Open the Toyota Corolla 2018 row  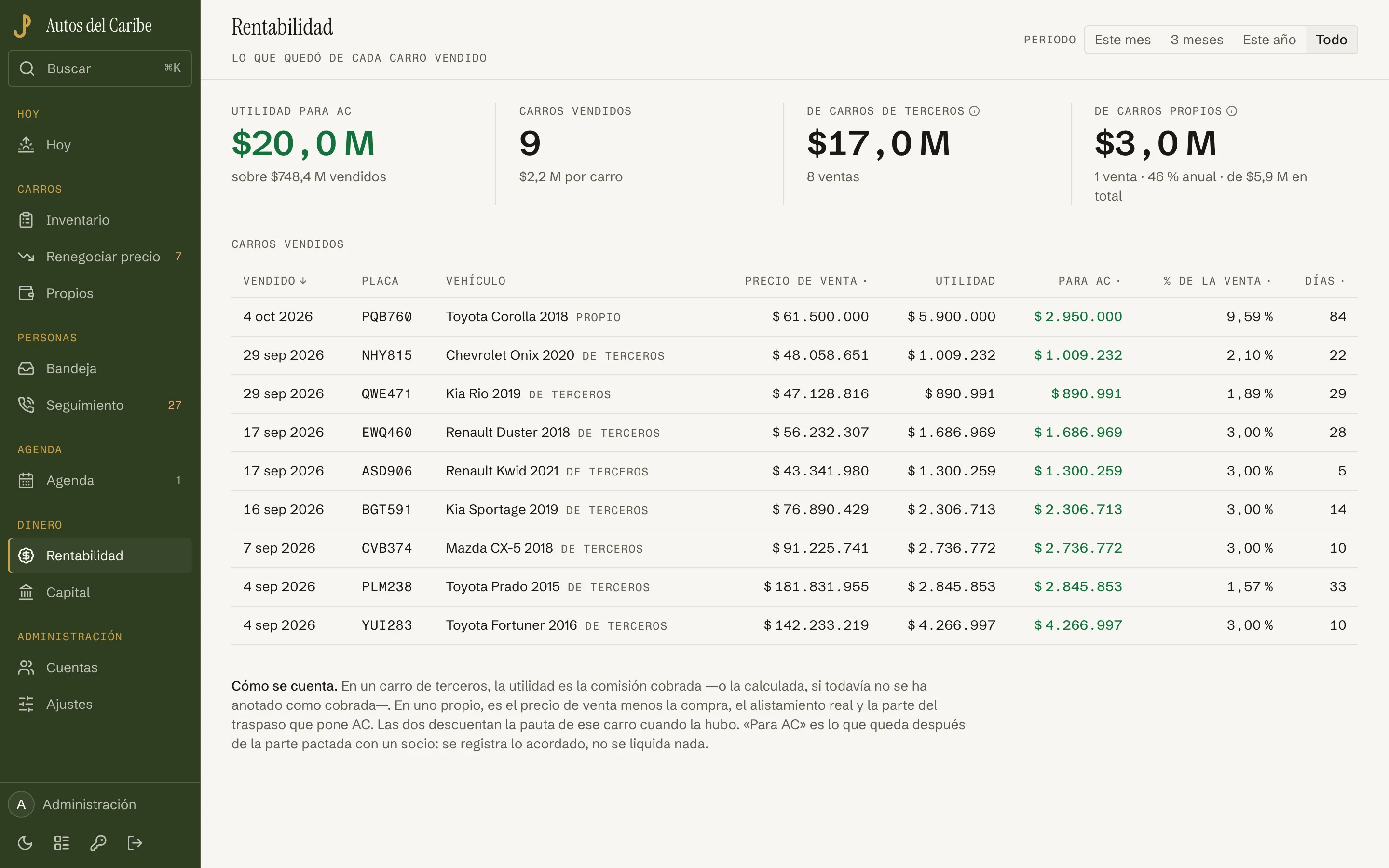(794, 317)
